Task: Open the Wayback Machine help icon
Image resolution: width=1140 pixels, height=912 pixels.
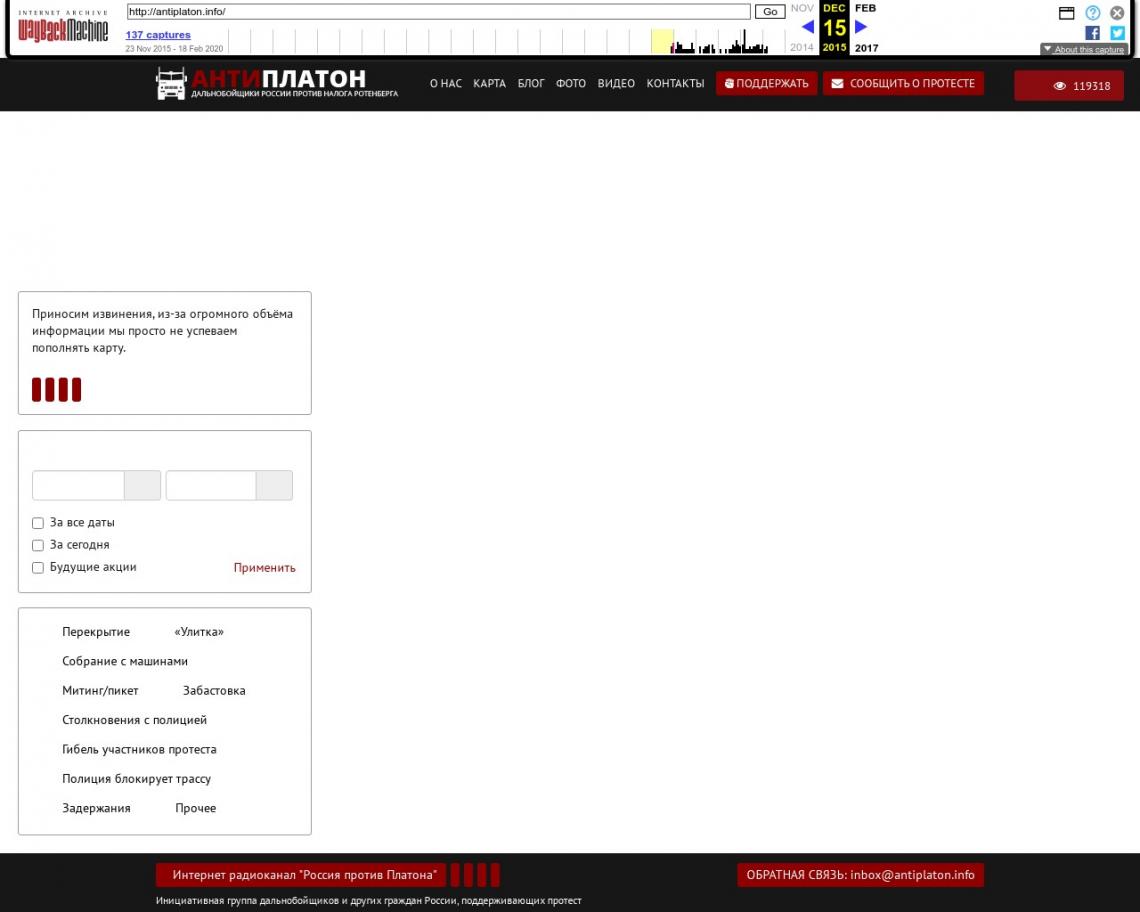Action: (x=1093, y=12)
